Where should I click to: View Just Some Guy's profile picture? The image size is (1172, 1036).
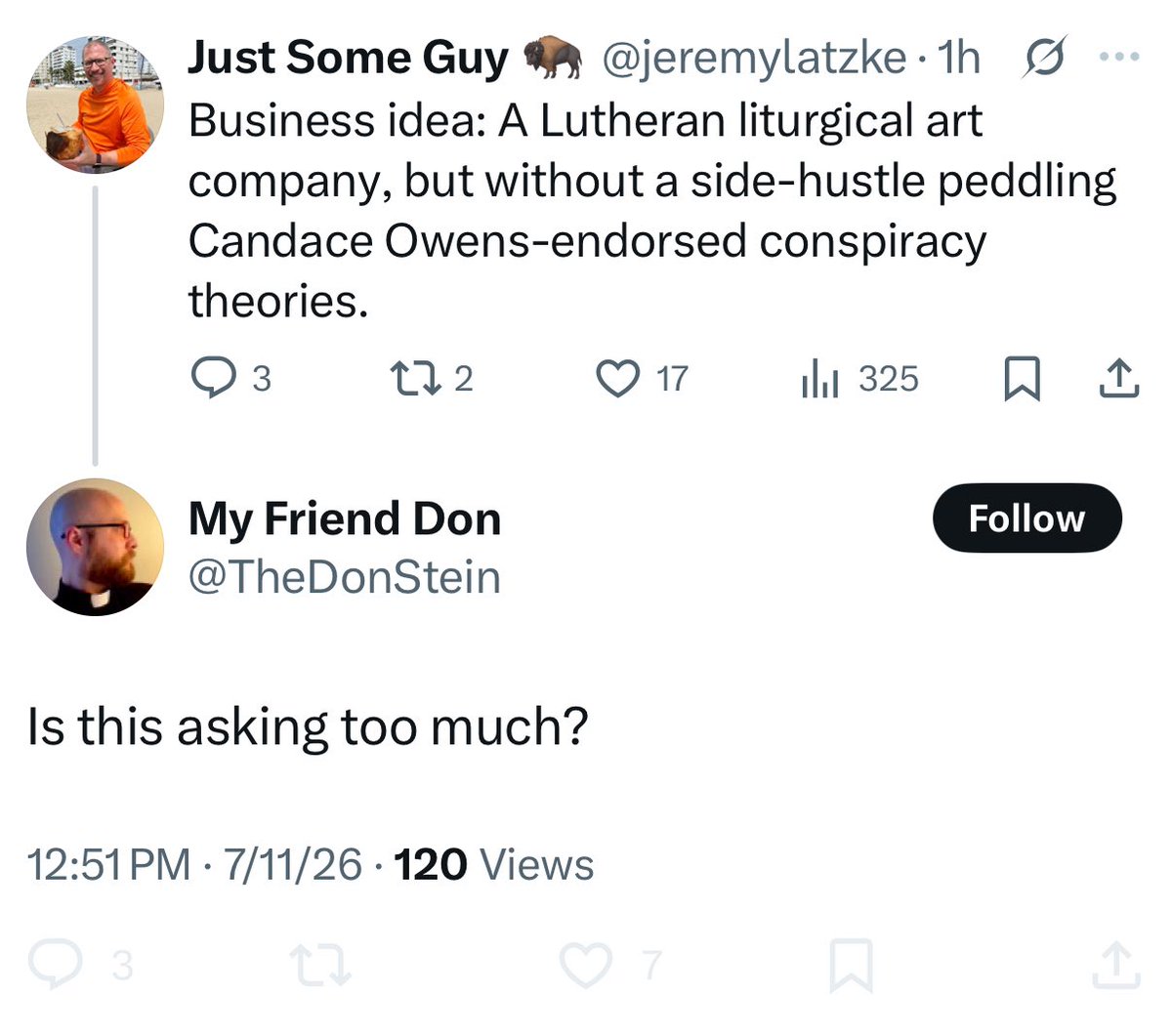pos(95,105)
